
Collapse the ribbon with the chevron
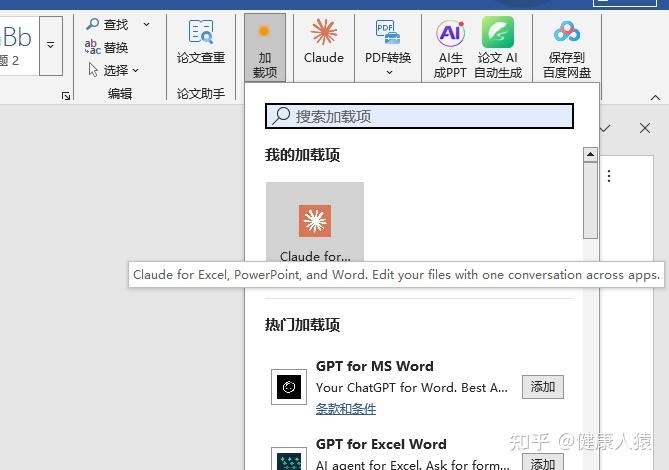pos(655,98)
